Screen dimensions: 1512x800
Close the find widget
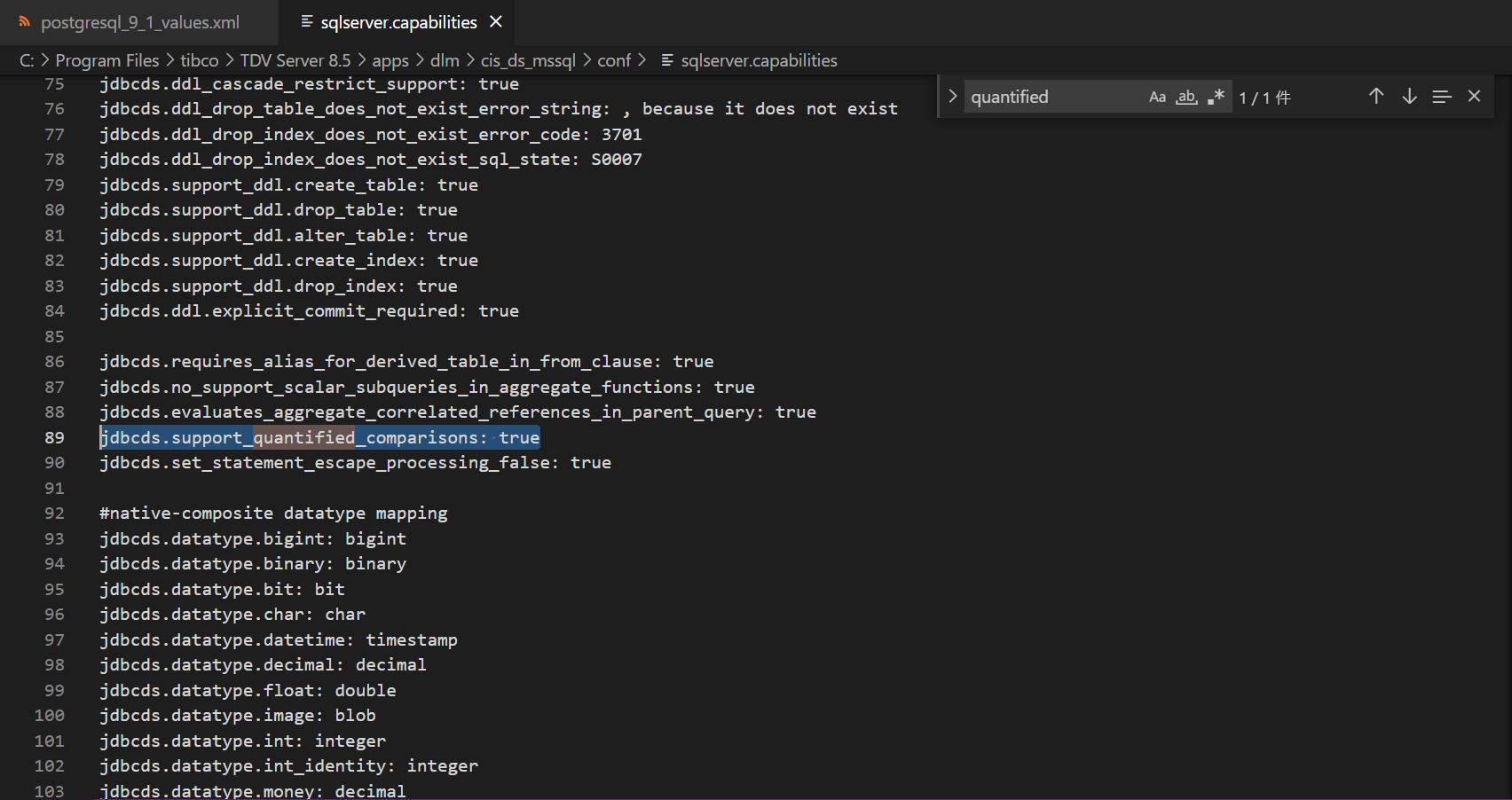pos(1474,96)
